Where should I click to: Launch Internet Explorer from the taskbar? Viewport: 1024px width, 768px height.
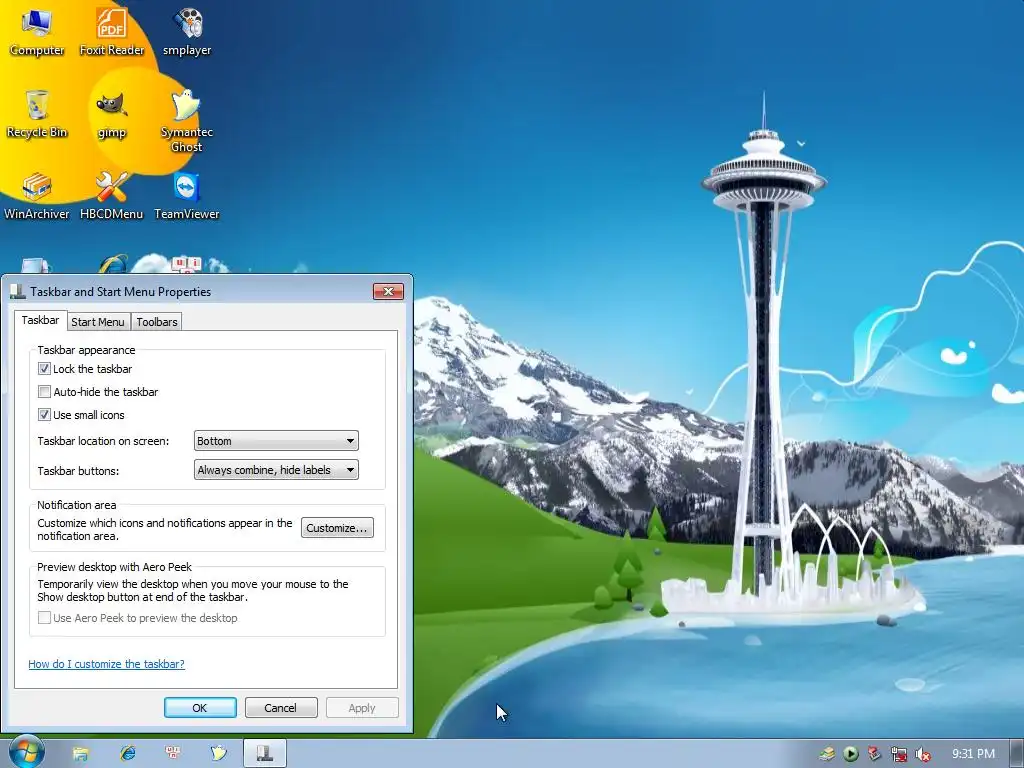pos(127,754)
